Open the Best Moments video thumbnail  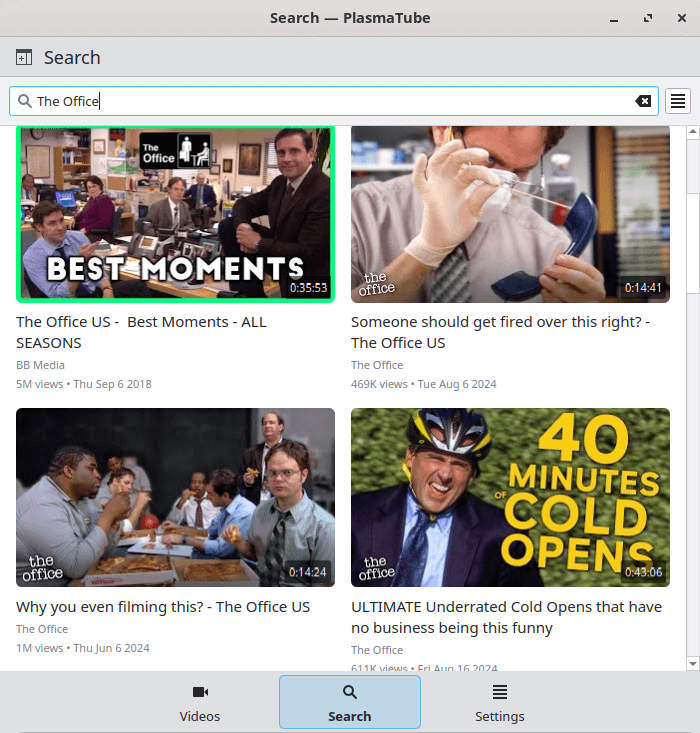click(175, 214)
